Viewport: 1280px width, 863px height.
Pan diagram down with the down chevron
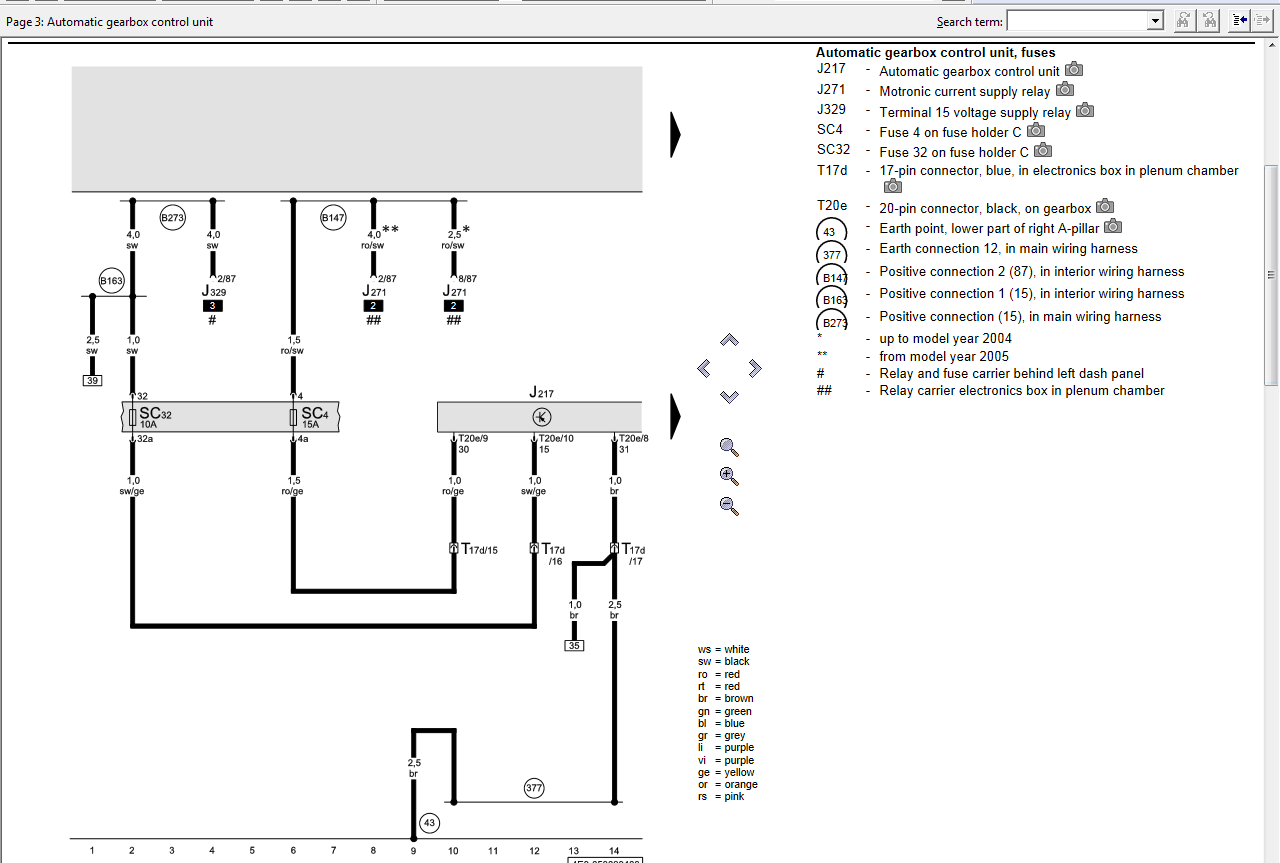tap(729, 397)
